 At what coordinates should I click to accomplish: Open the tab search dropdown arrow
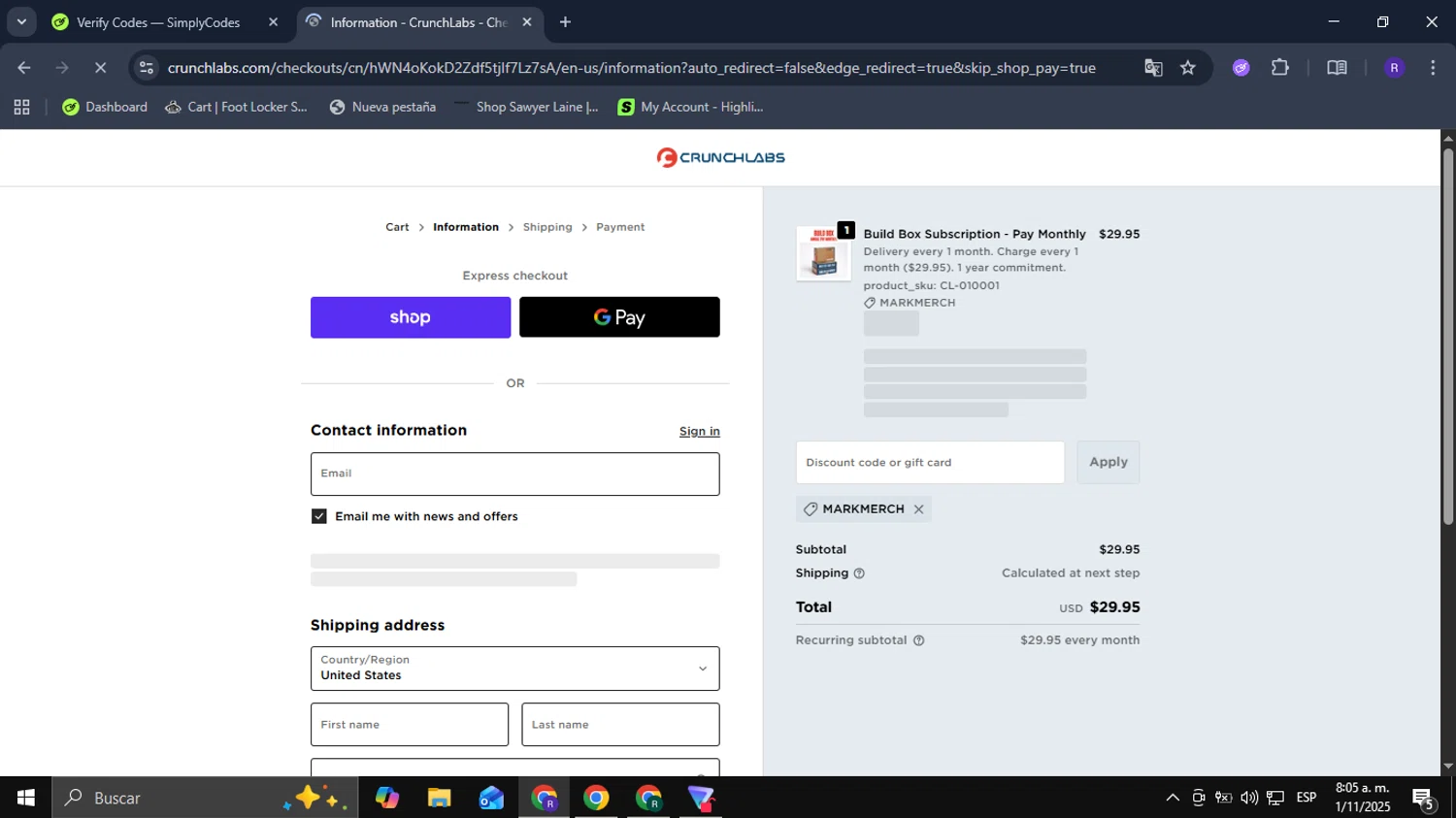21,21
